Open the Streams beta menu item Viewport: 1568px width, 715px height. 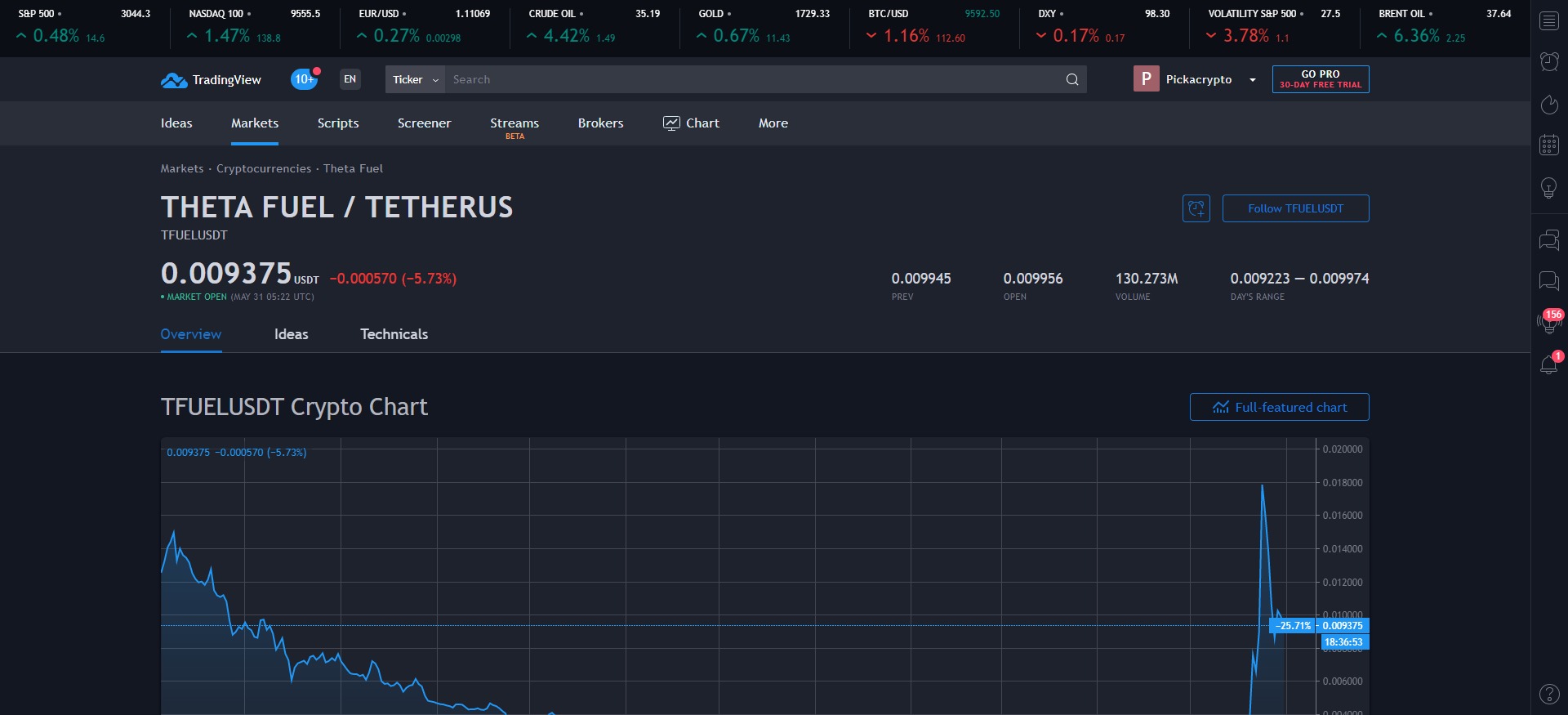tap(514, 126)
